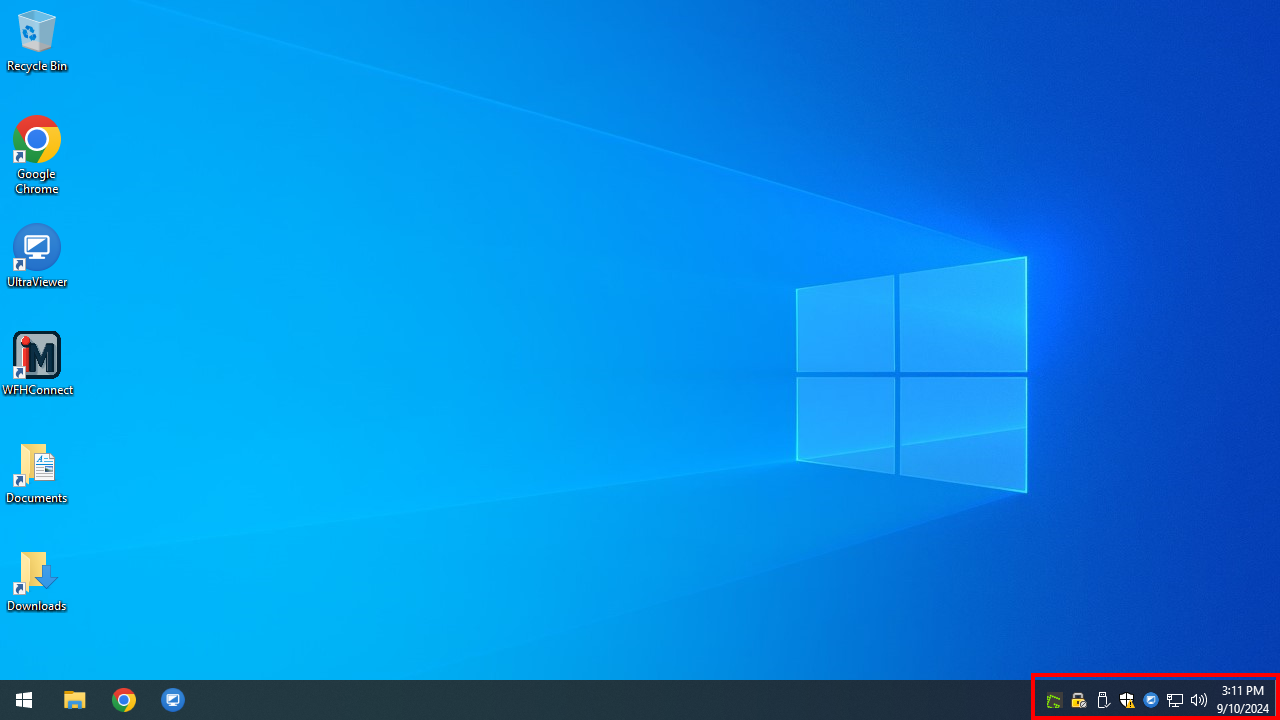Click the Safely Remove Hardware USB icon
1280x720 pixels.
(x=1103, y=700)
